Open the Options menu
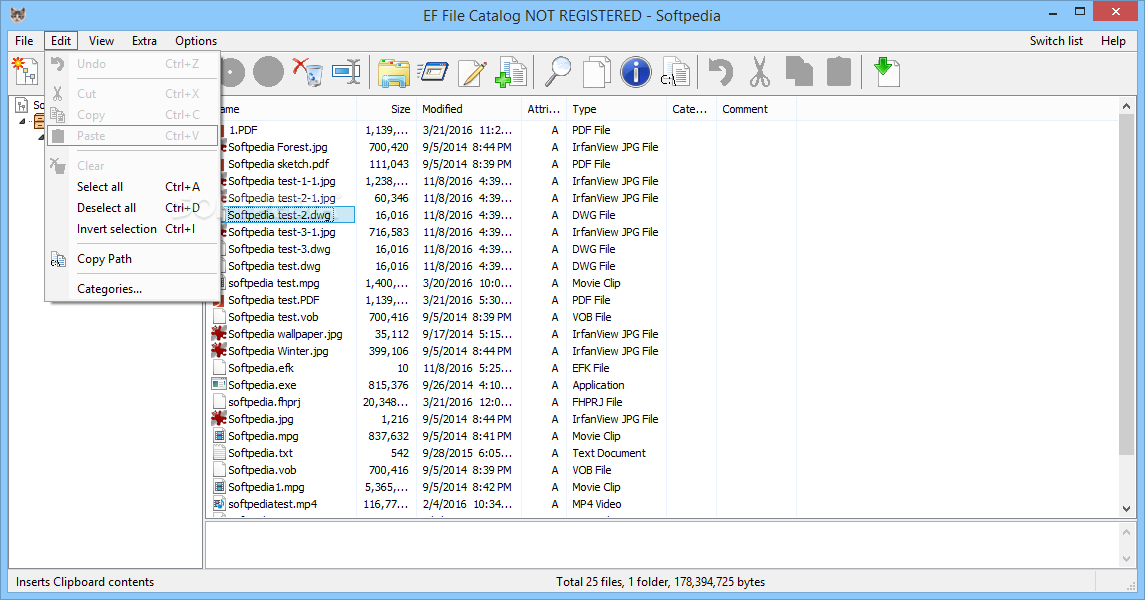The image size is (1145, 600). [x=196, y=41]
